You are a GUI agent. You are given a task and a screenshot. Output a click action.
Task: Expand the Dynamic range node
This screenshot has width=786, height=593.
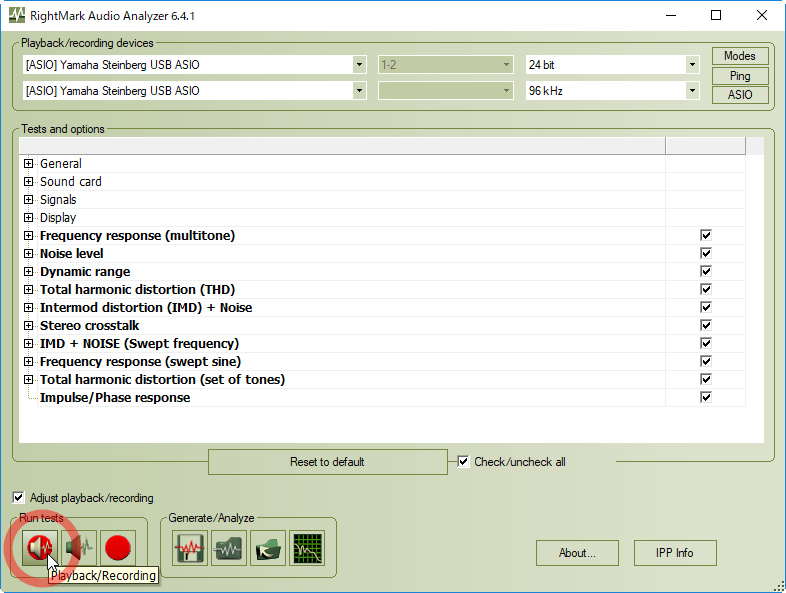(29, 272)
